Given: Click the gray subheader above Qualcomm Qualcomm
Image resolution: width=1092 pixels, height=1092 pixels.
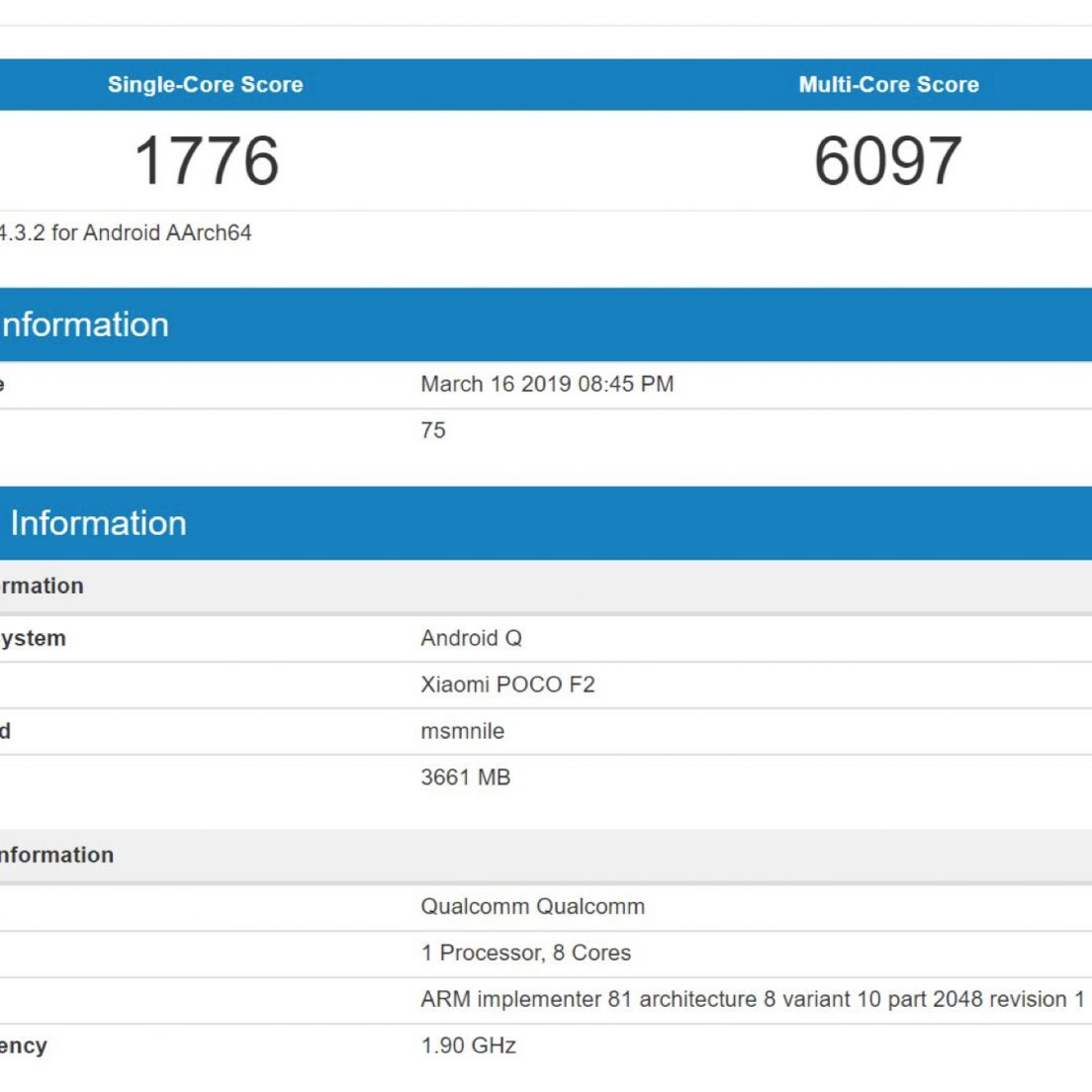Looking at the screenshot, I should 546,856.
